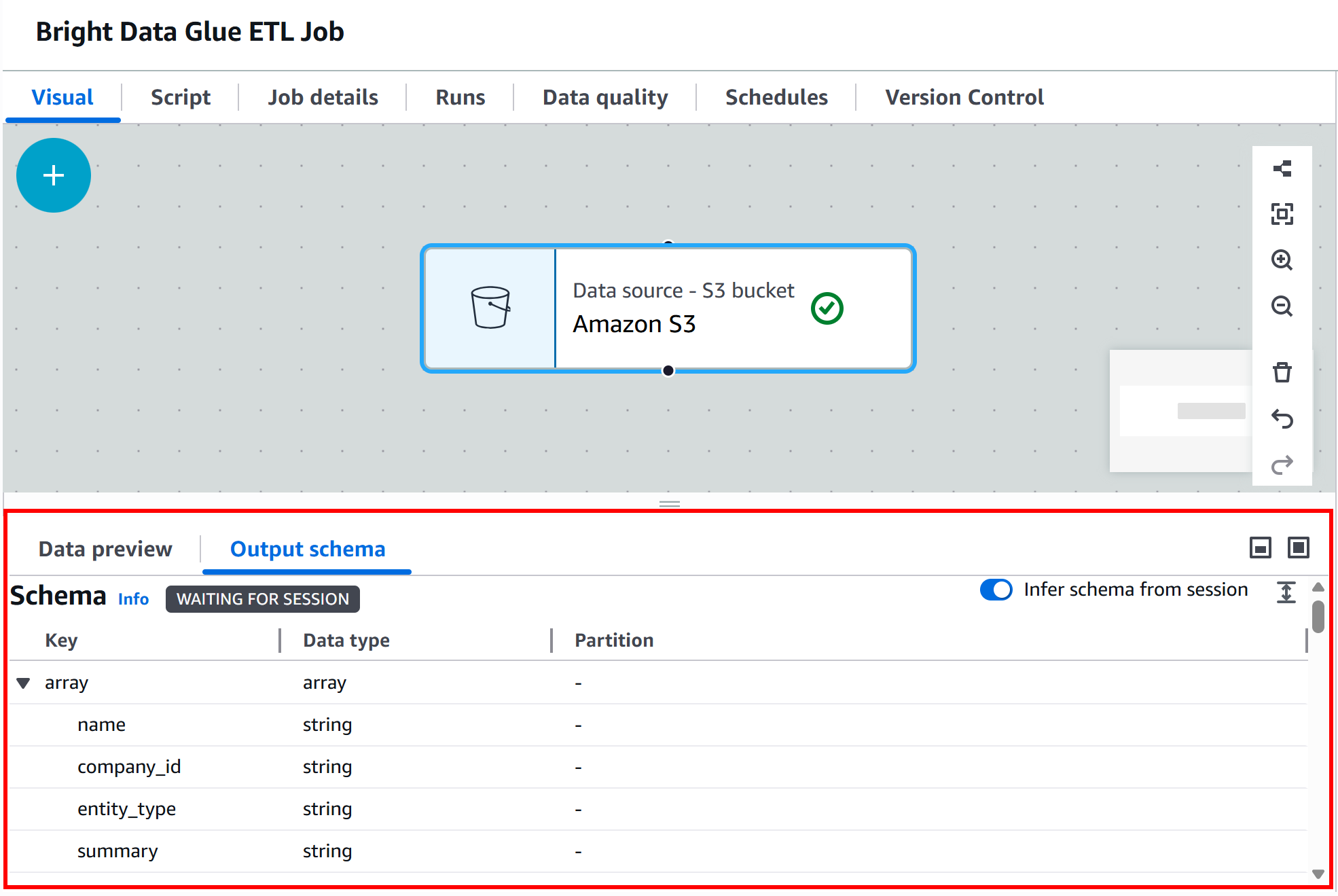
Task: Delete selected node with trash icon
Action: pyautogui.click(x=1282, y=372)
